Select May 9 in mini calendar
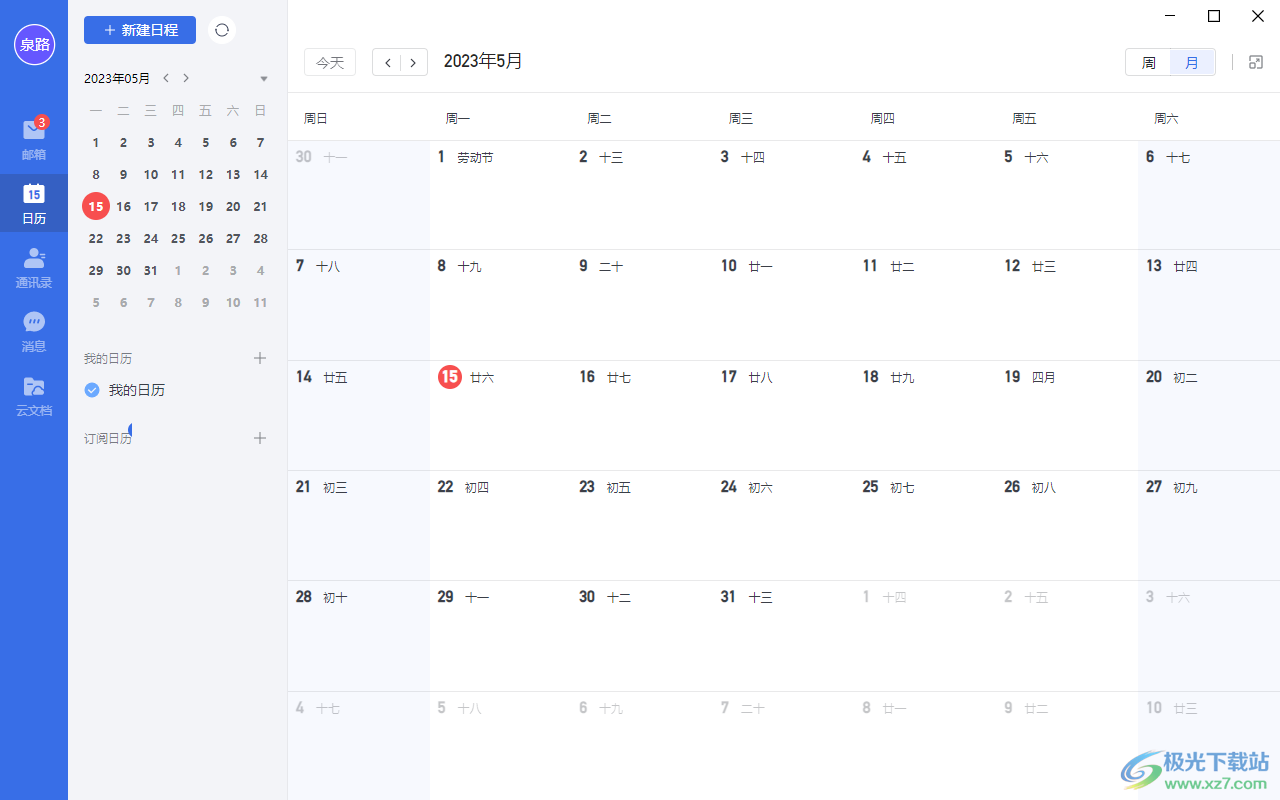Viewport: 1280px width, 800px height. [123, 174]
